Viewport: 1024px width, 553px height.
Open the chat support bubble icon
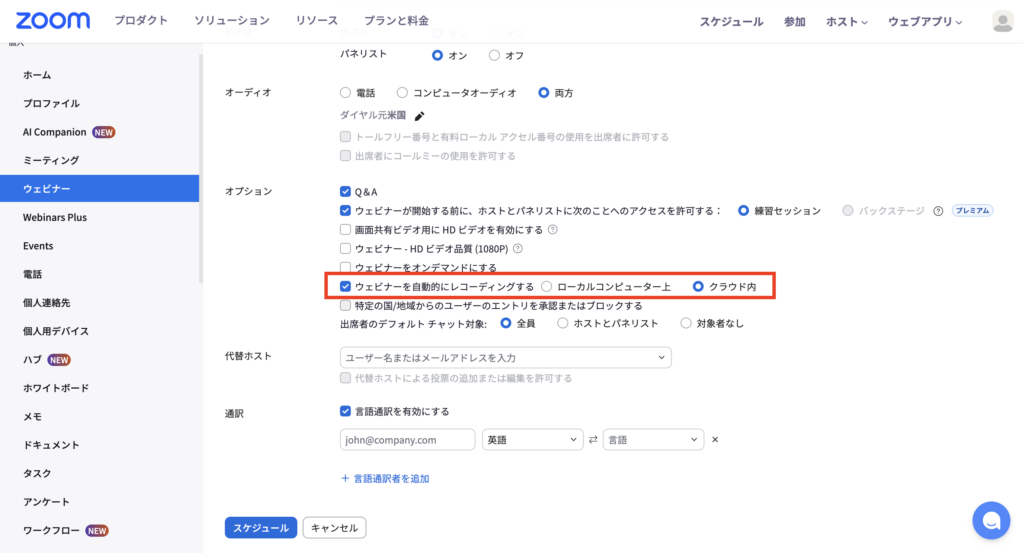[x=991, y=520]
